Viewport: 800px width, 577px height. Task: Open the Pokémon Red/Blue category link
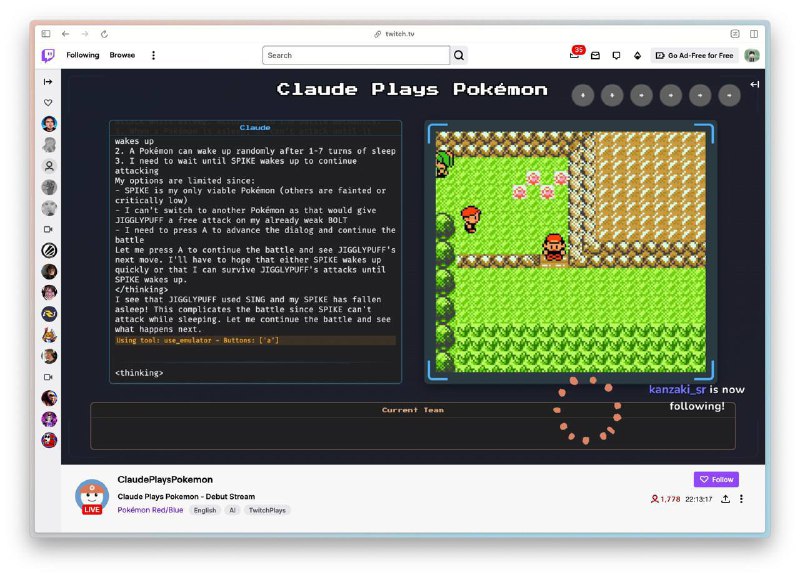(150, 510)
